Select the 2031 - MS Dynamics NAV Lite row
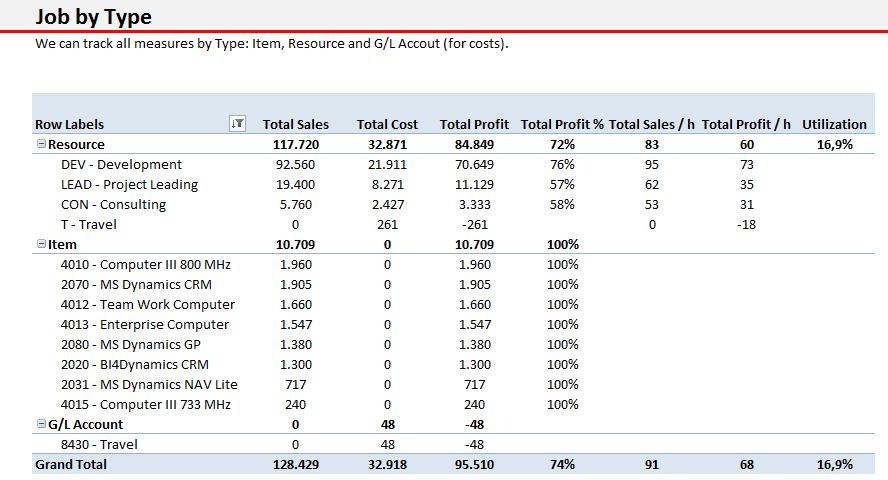Screen dimensions: 888x480 tap(149, 385)
